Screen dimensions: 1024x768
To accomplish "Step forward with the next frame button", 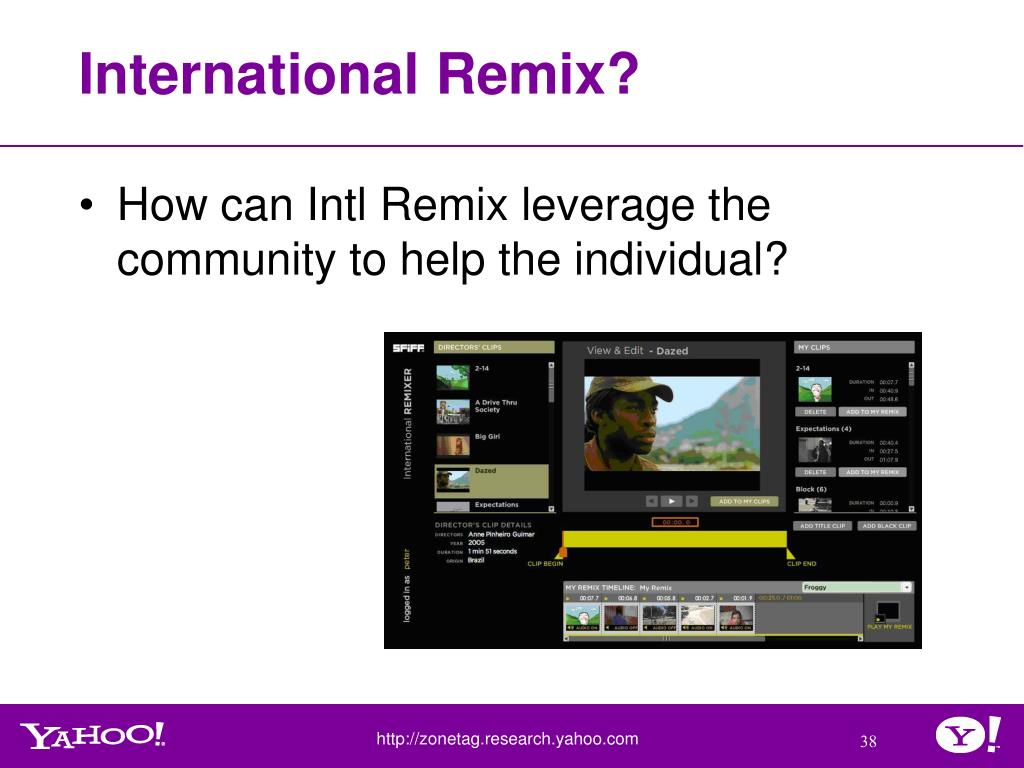I will coord(692,501).
